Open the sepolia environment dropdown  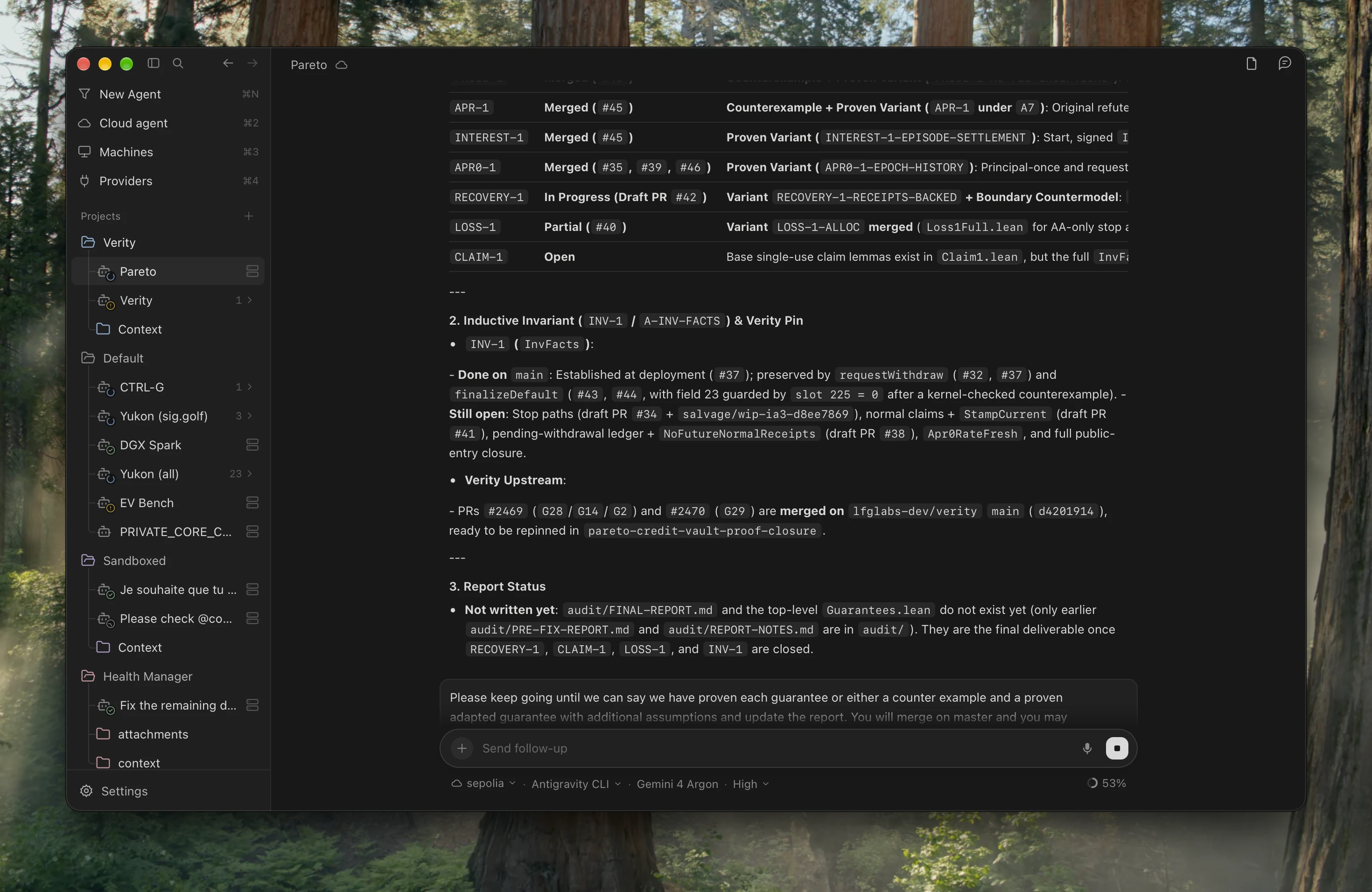[x=483, y=784]
